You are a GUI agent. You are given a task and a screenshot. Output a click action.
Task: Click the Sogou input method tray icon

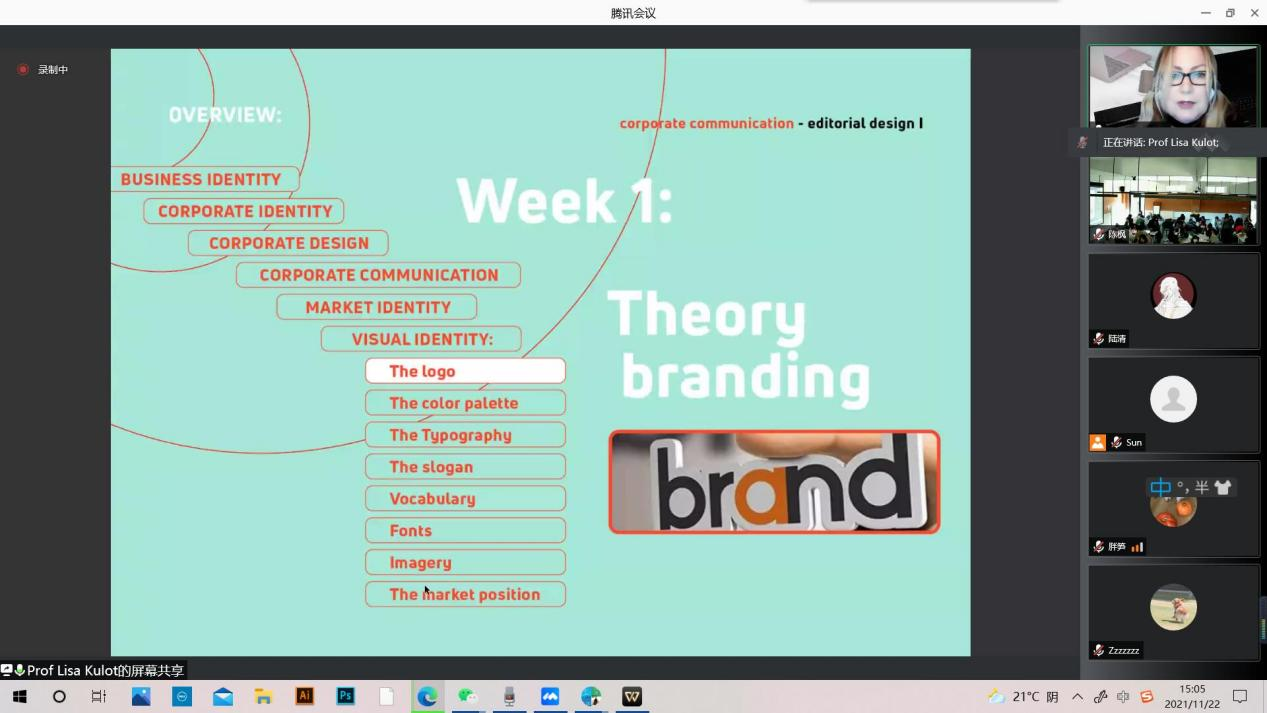[1147, 696]
